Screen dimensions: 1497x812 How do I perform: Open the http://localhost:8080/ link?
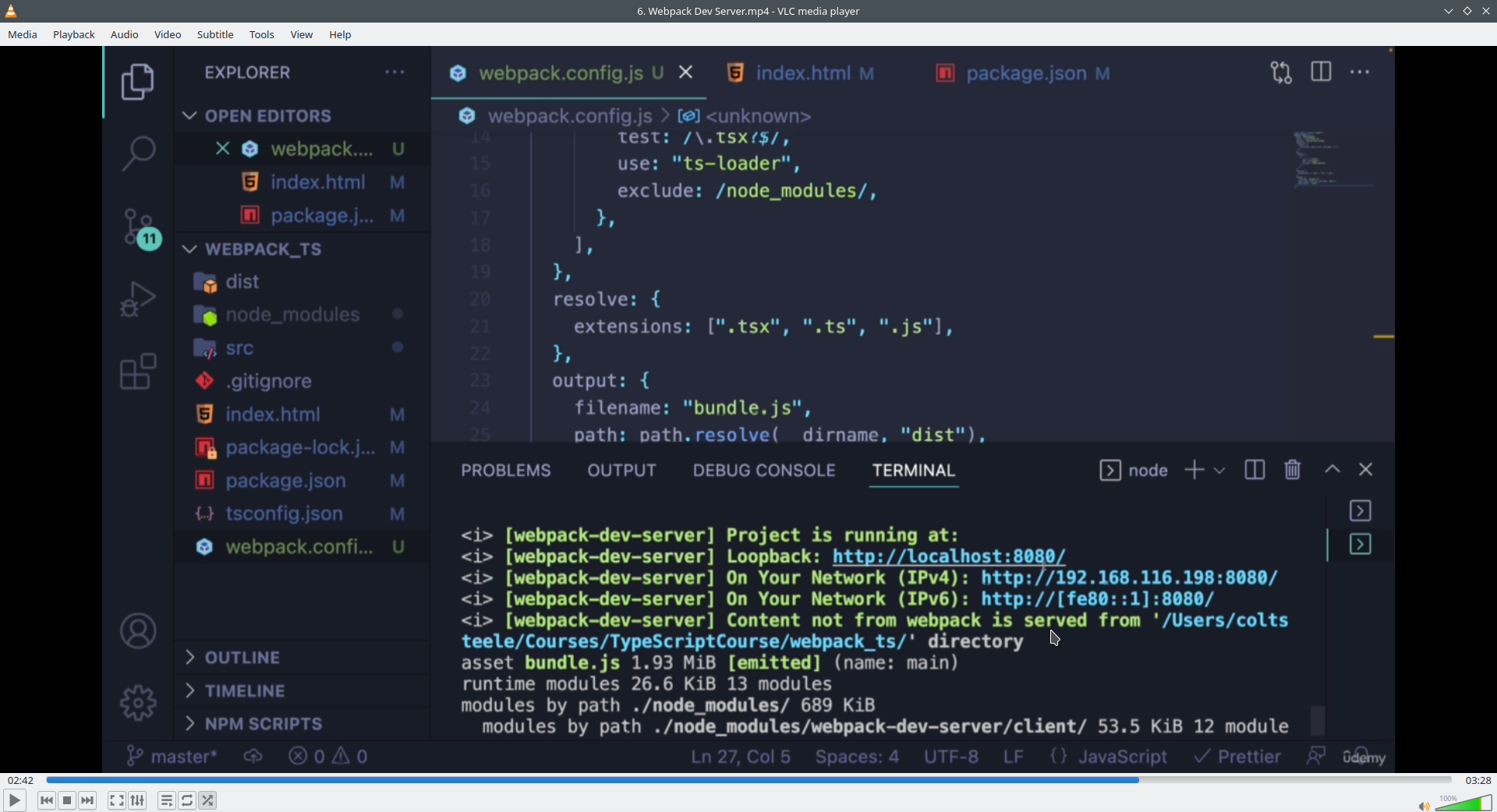pyautogui.click(x=949, y=556)
